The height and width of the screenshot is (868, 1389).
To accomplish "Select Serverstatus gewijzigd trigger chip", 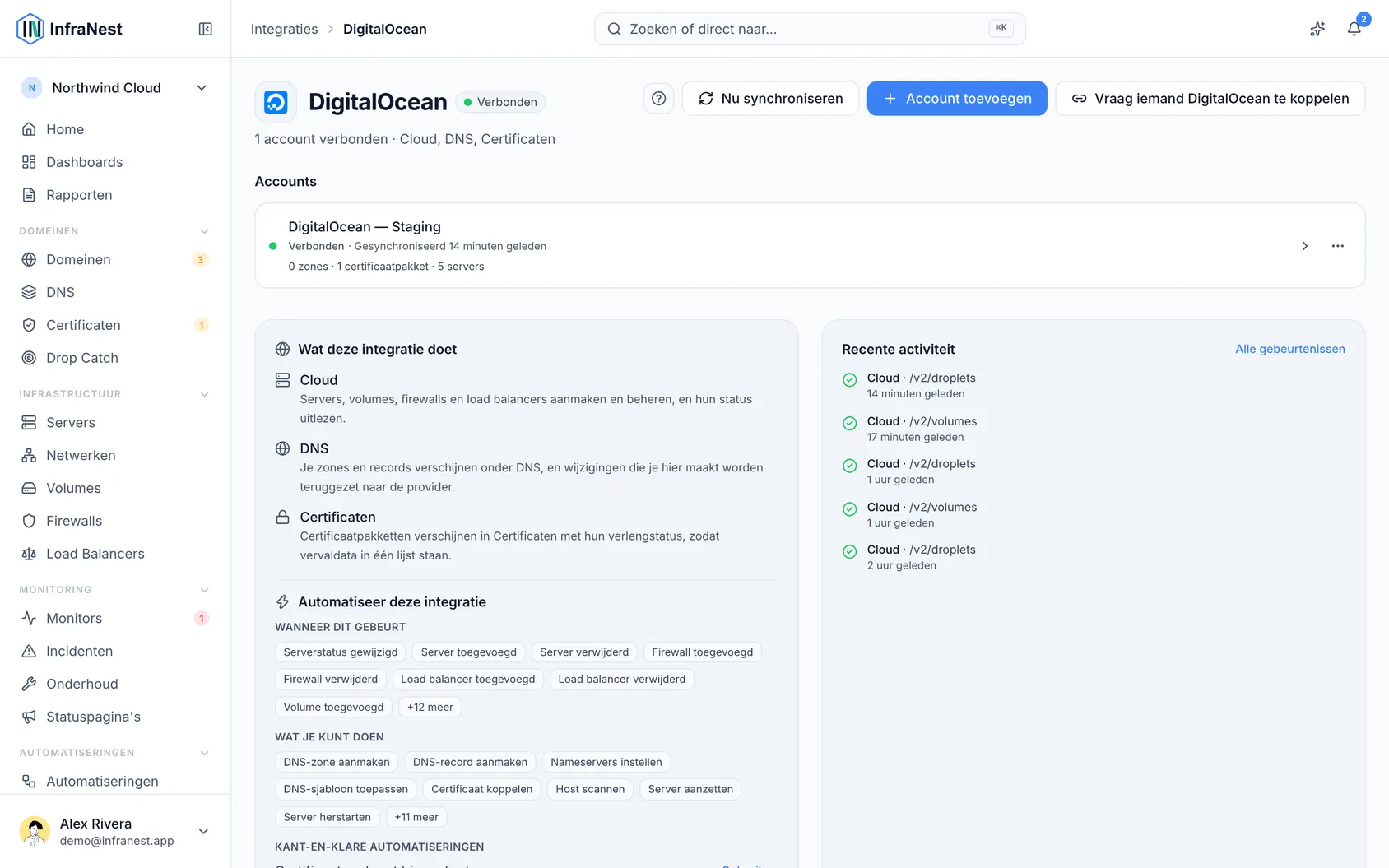I will pos(341,652).
